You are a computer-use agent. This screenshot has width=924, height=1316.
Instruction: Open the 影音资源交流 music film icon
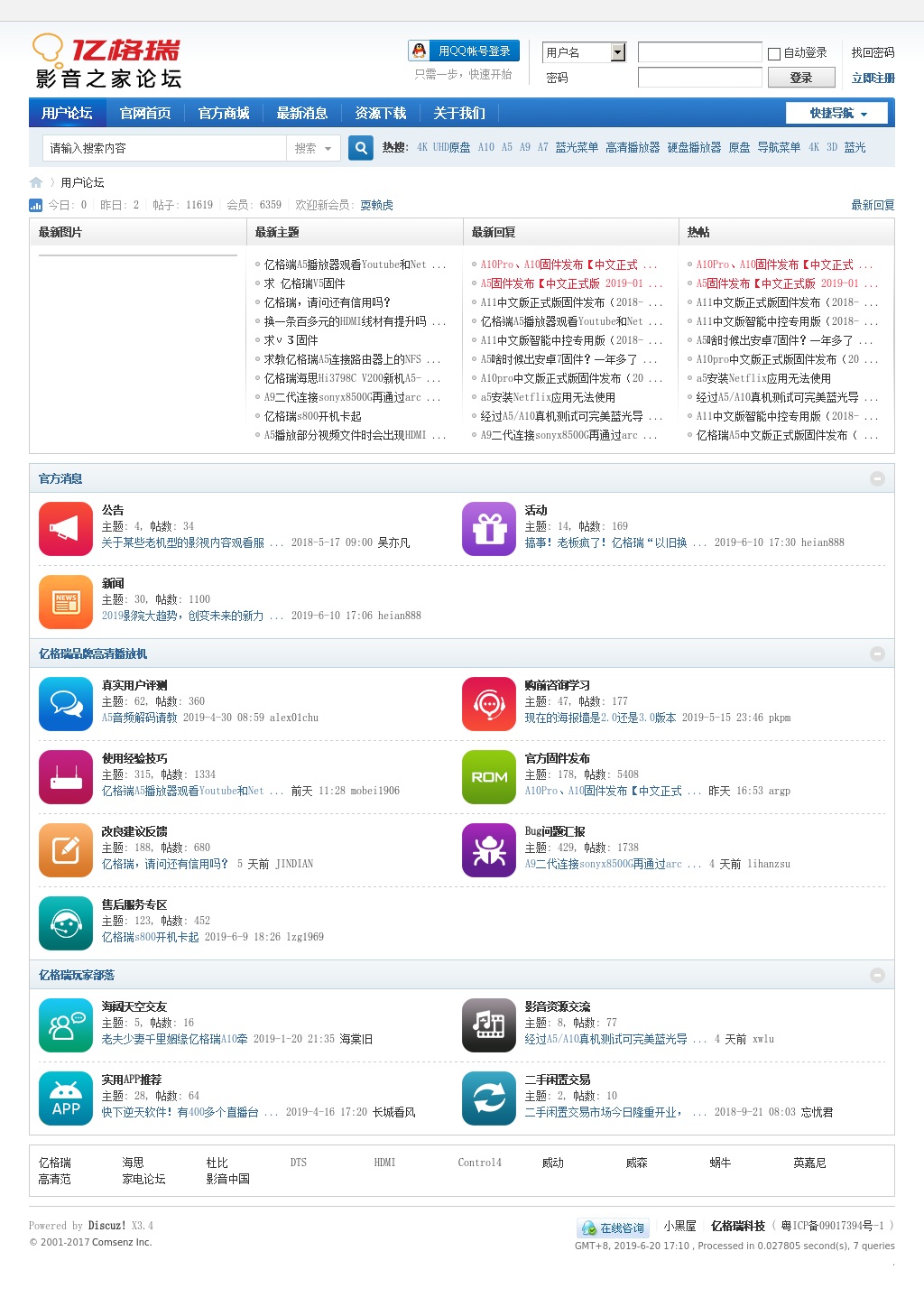[x=489, y=1025]
